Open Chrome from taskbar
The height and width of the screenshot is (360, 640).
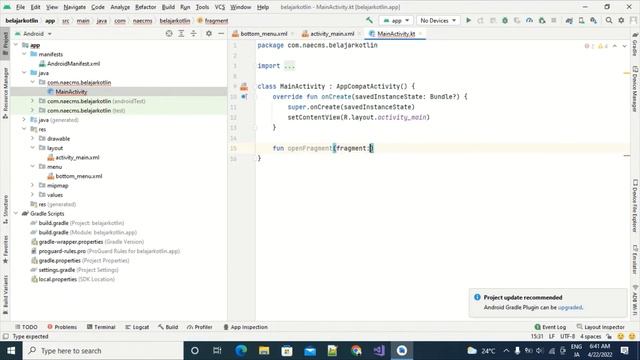click(x=356, y=351)
